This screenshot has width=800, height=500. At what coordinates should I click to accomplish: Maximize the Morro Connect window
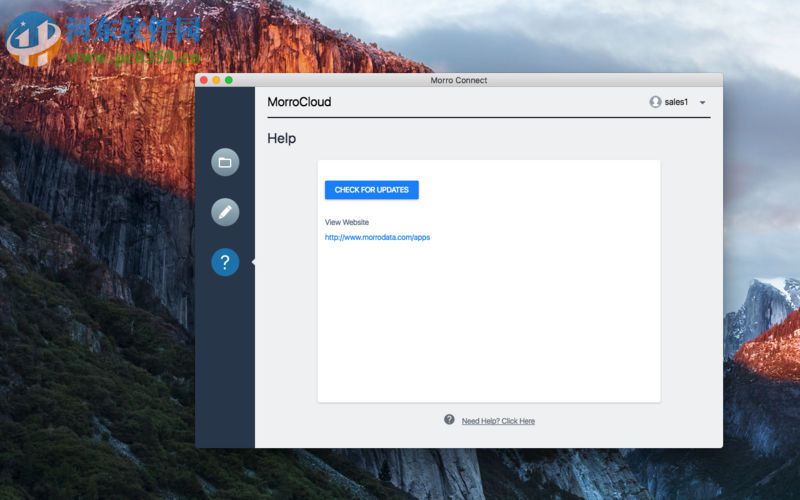click(x=229, y=80)
